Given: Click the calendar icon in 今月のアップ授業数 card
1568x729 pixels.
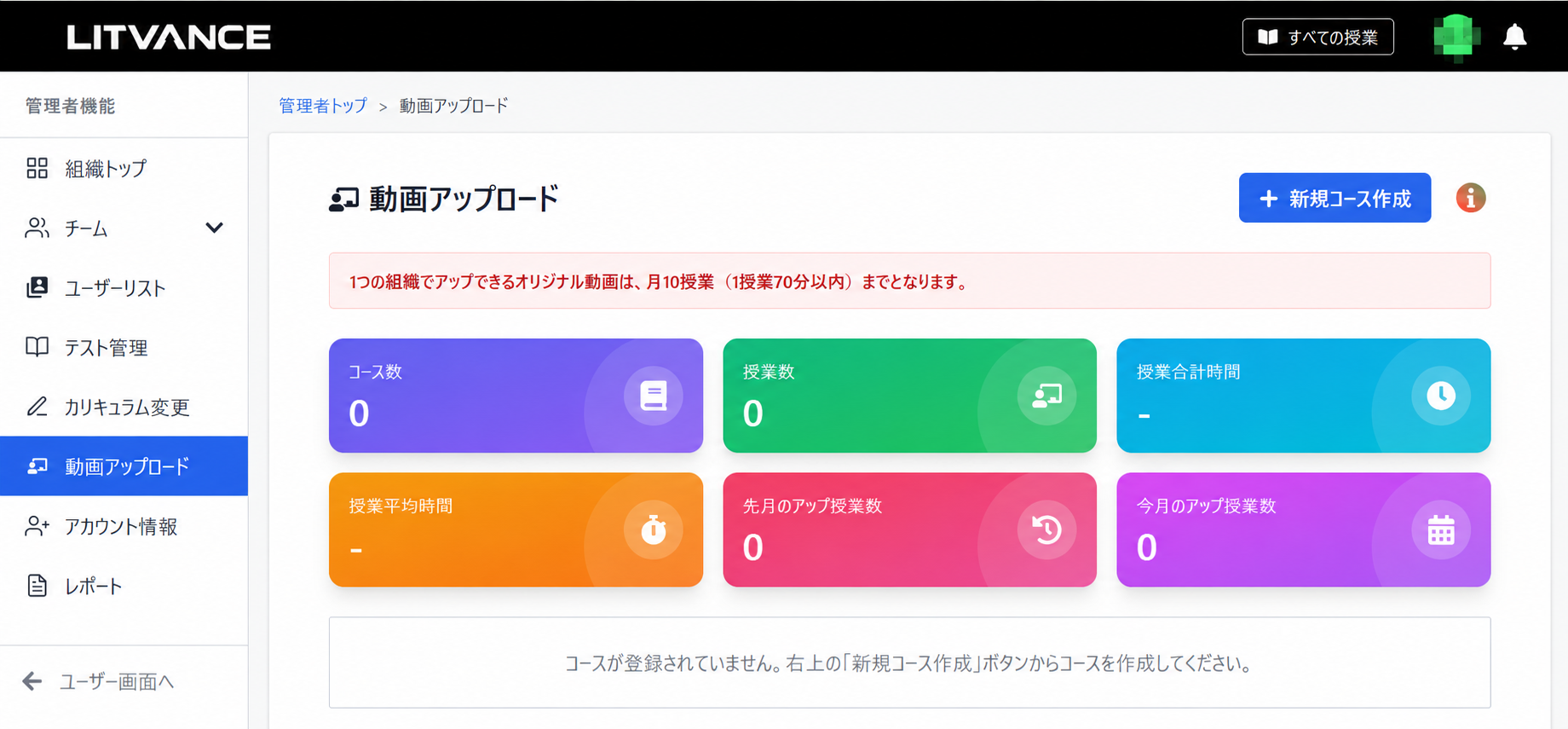Looking at the screenshot, I should 1440,529.
